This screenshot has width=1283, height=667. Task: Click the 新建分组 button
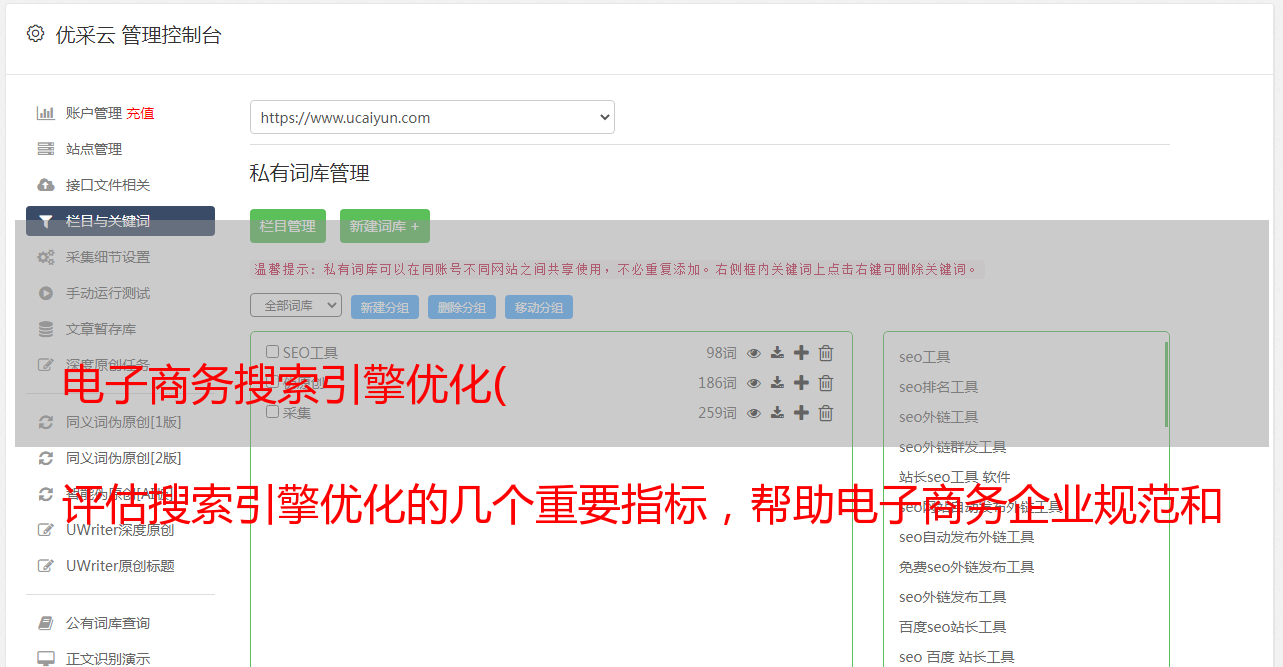click(385, 307)
